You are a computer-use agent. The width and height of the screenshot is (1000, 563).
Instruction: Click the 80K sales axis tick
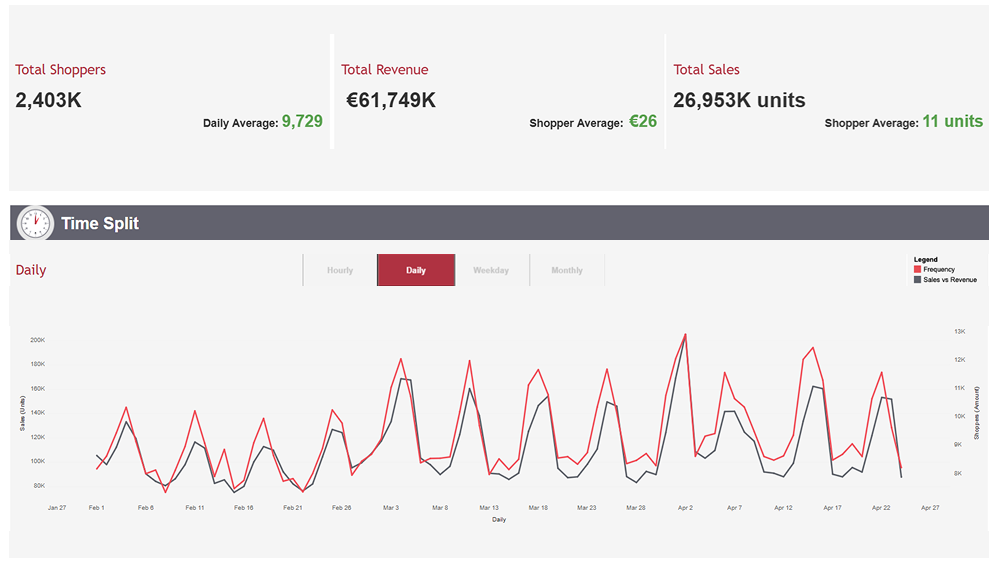click(x=39, y=486)
